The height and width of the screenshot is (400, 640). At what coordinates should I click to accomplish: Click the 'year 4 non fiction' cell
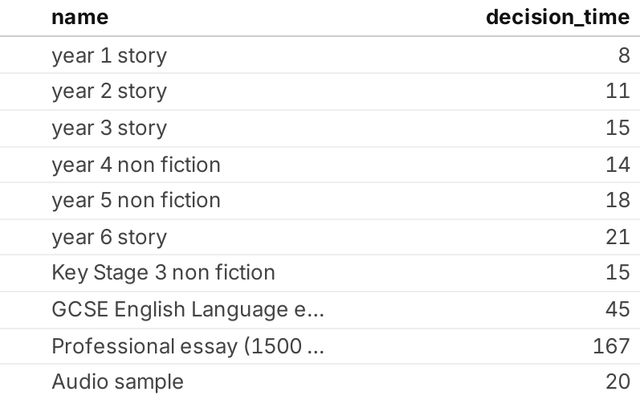[x=136, y=164]
